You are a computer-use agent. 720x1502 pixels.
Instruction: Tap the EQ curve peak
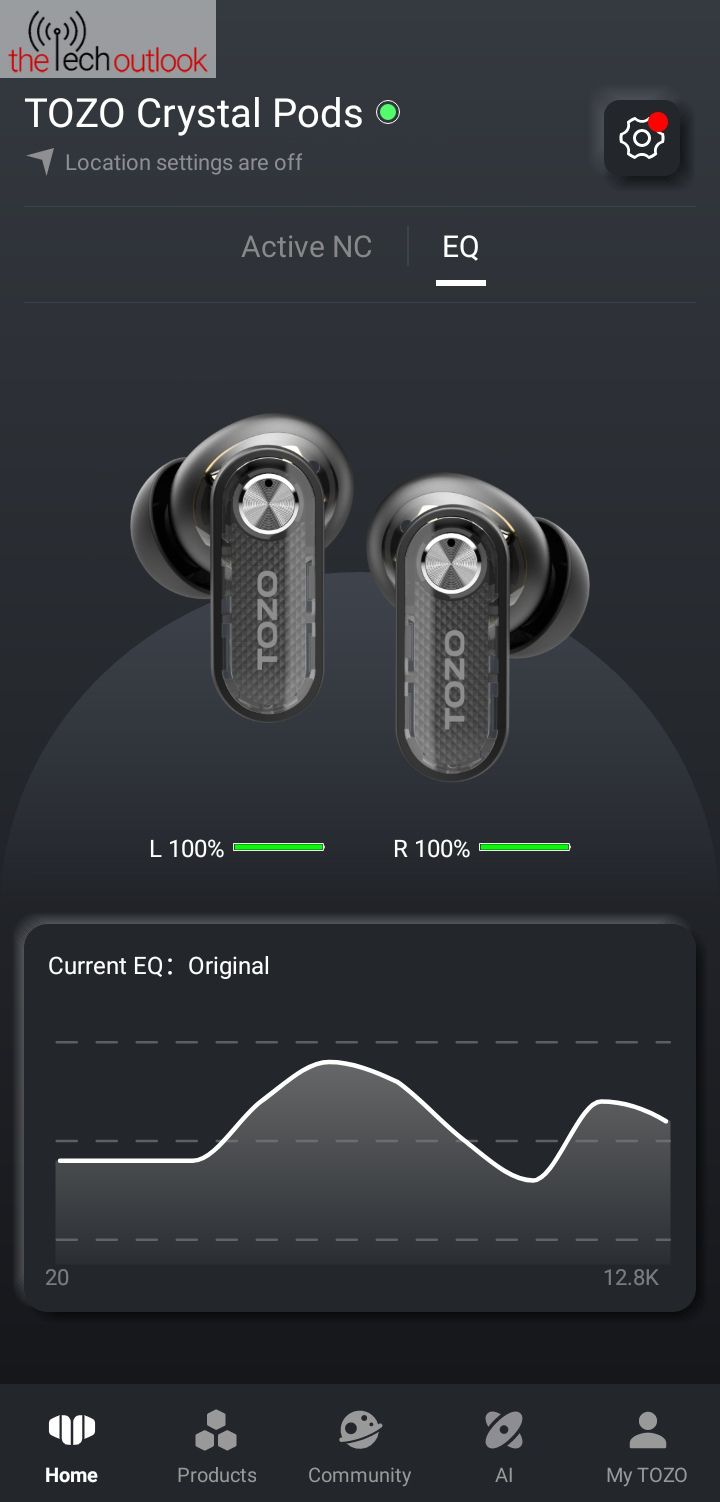(329, 1062)
